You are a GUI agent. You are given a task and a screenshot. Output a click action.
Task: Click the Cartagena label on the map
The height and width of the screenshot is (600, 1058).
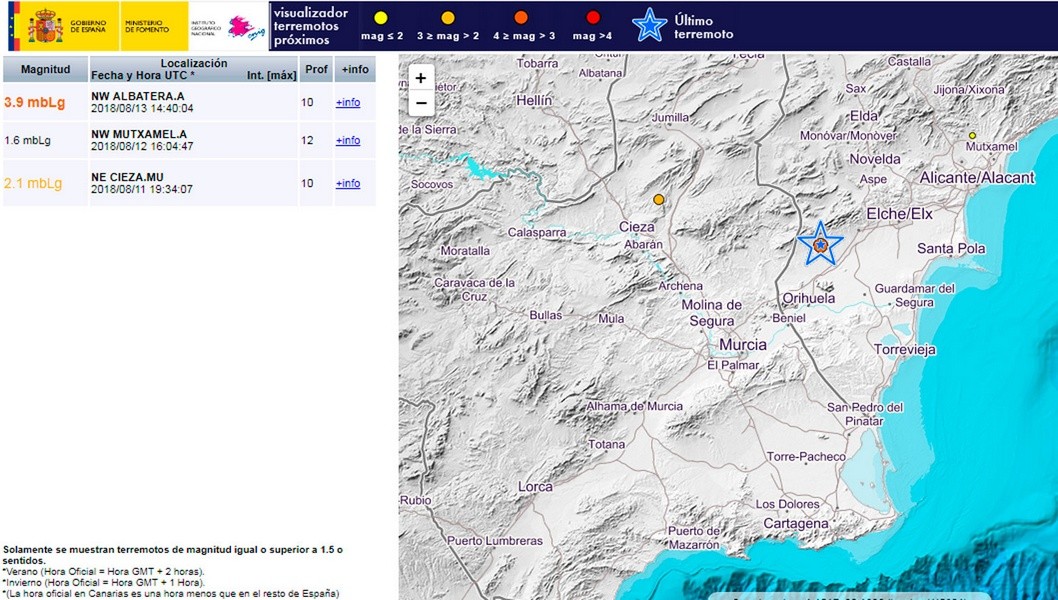tap(796, 524)
